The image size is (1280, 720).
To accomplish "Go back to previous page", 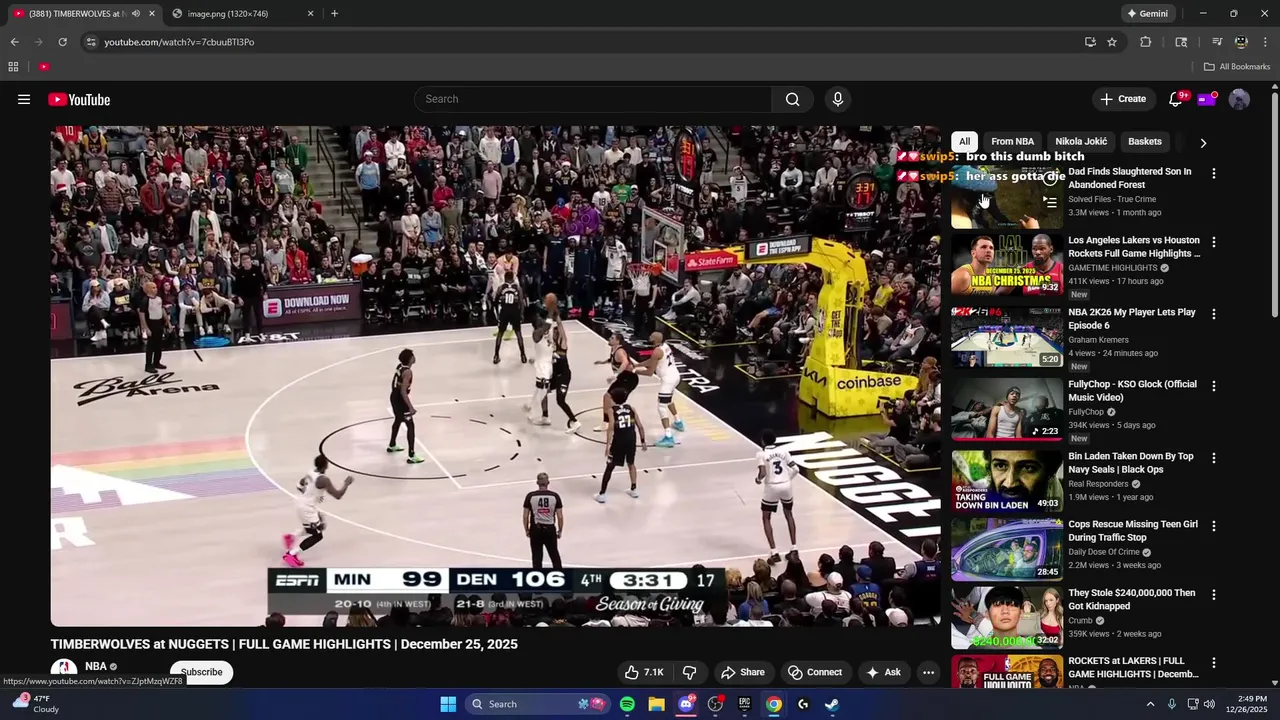I will pos(14,42).
